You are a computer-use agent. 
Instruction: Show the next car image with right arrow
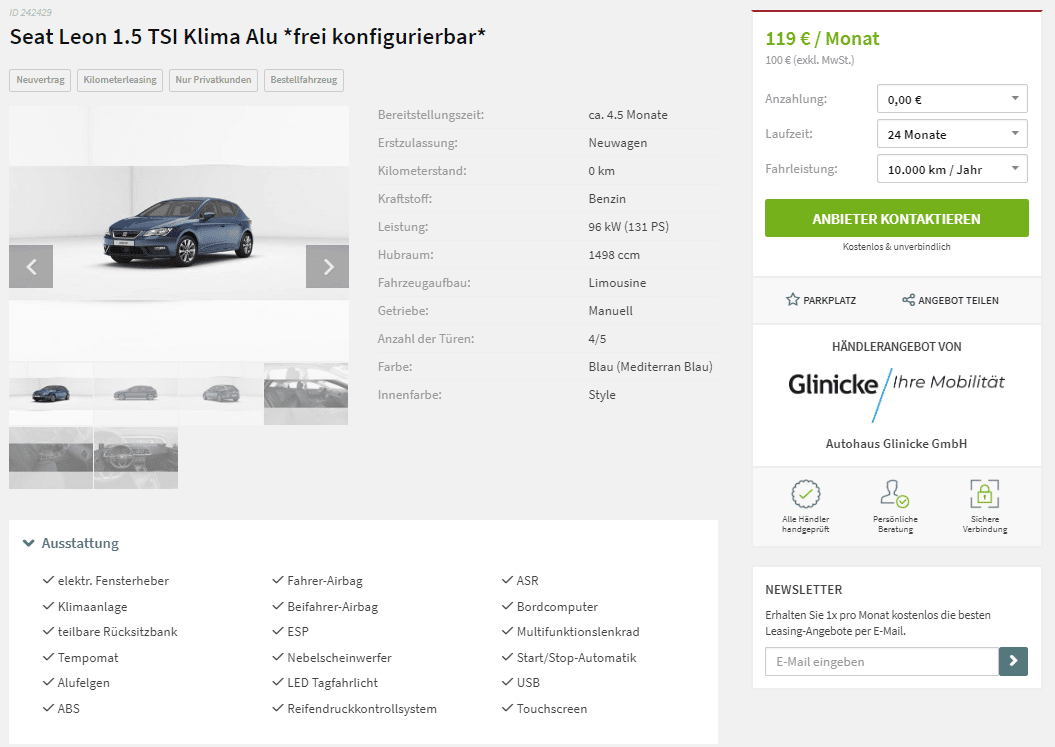pyautogui.click(x=328, y=266)
